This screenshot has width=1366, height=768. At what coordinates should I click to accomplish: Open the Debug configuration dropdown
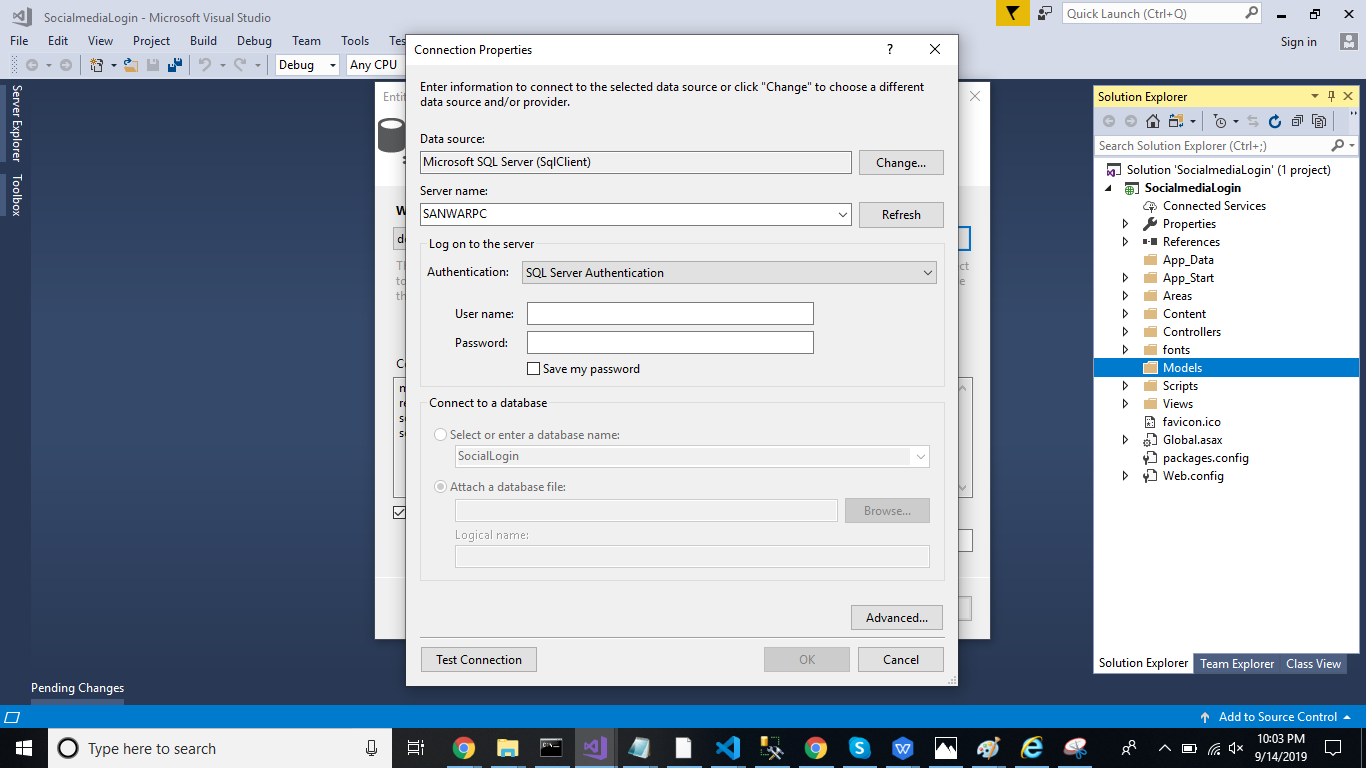coord(308,65)
